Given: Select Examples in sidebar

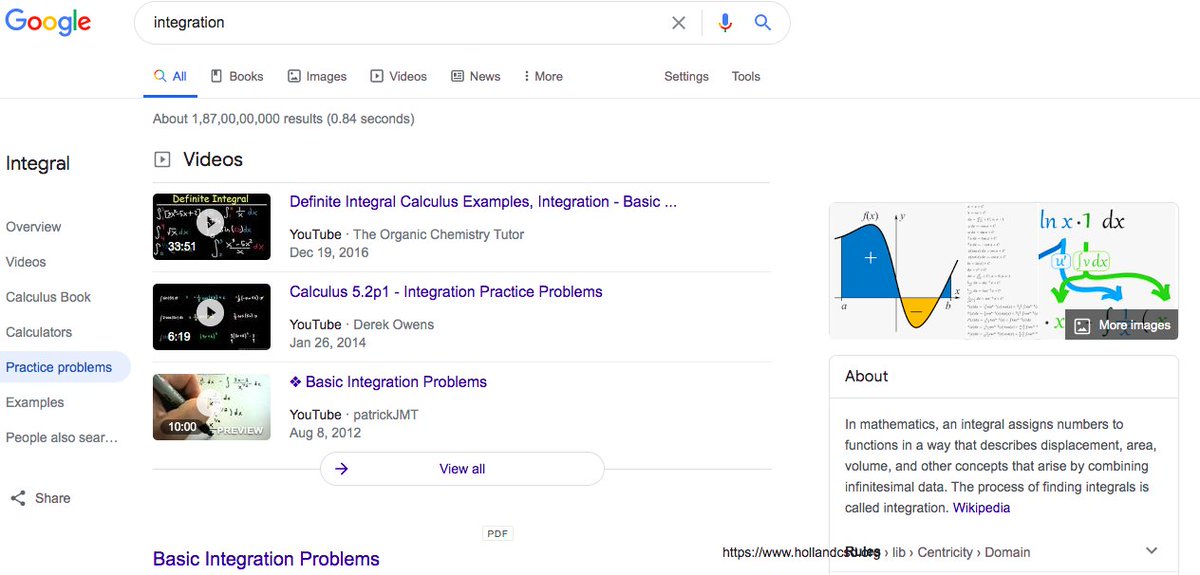Looking at the screenshot, I should [x=35, y=402].
